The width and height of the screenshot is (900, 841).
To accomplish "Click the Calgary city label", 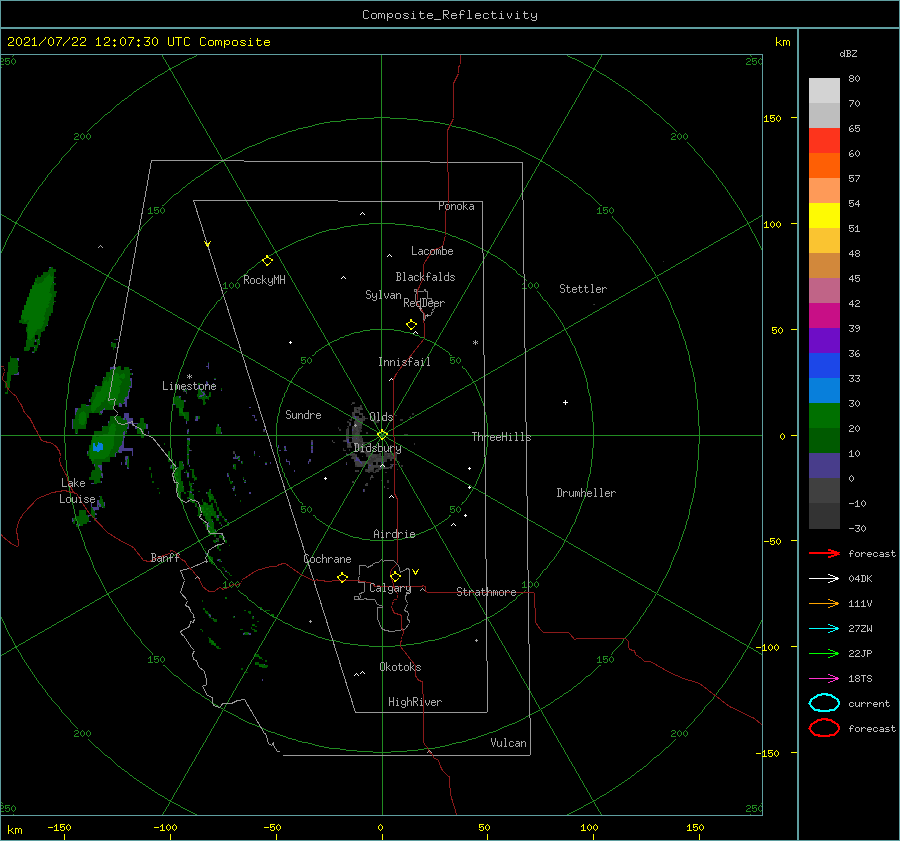I will (x=390, y=588).
